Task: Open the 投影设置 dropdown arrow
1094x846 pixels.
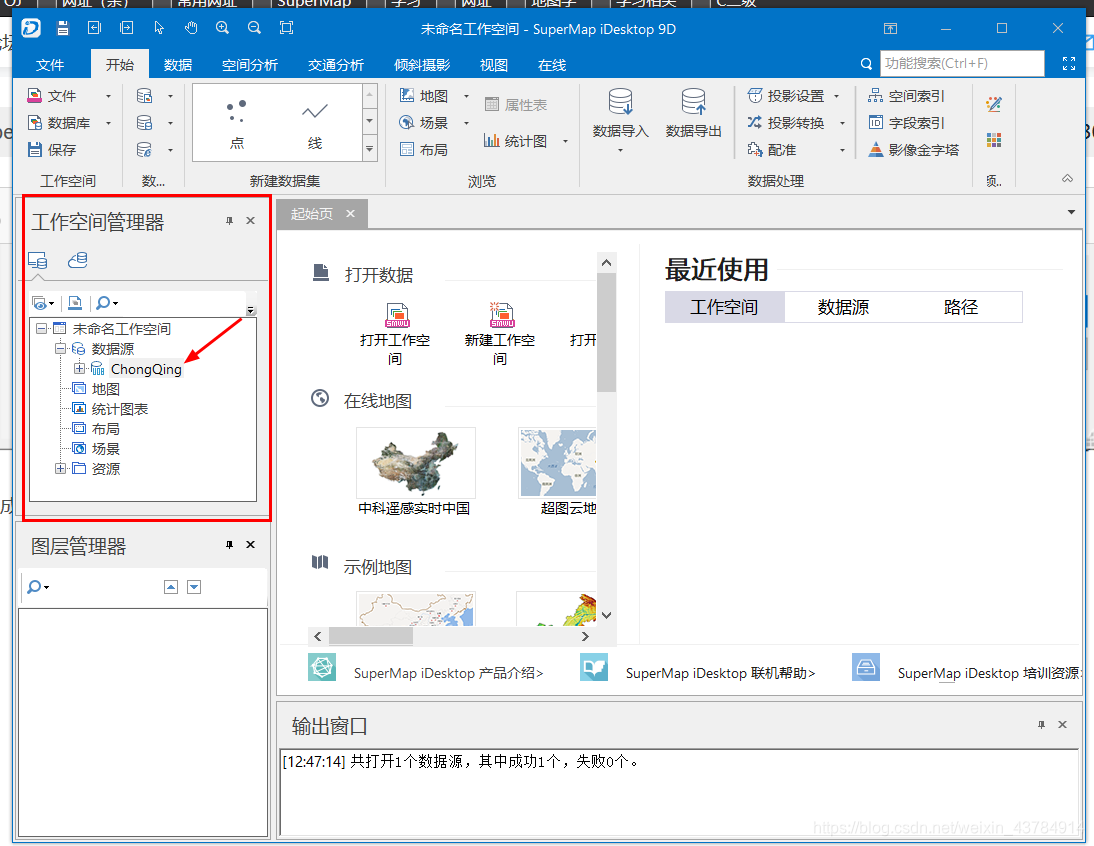Action: click(837, 96)
